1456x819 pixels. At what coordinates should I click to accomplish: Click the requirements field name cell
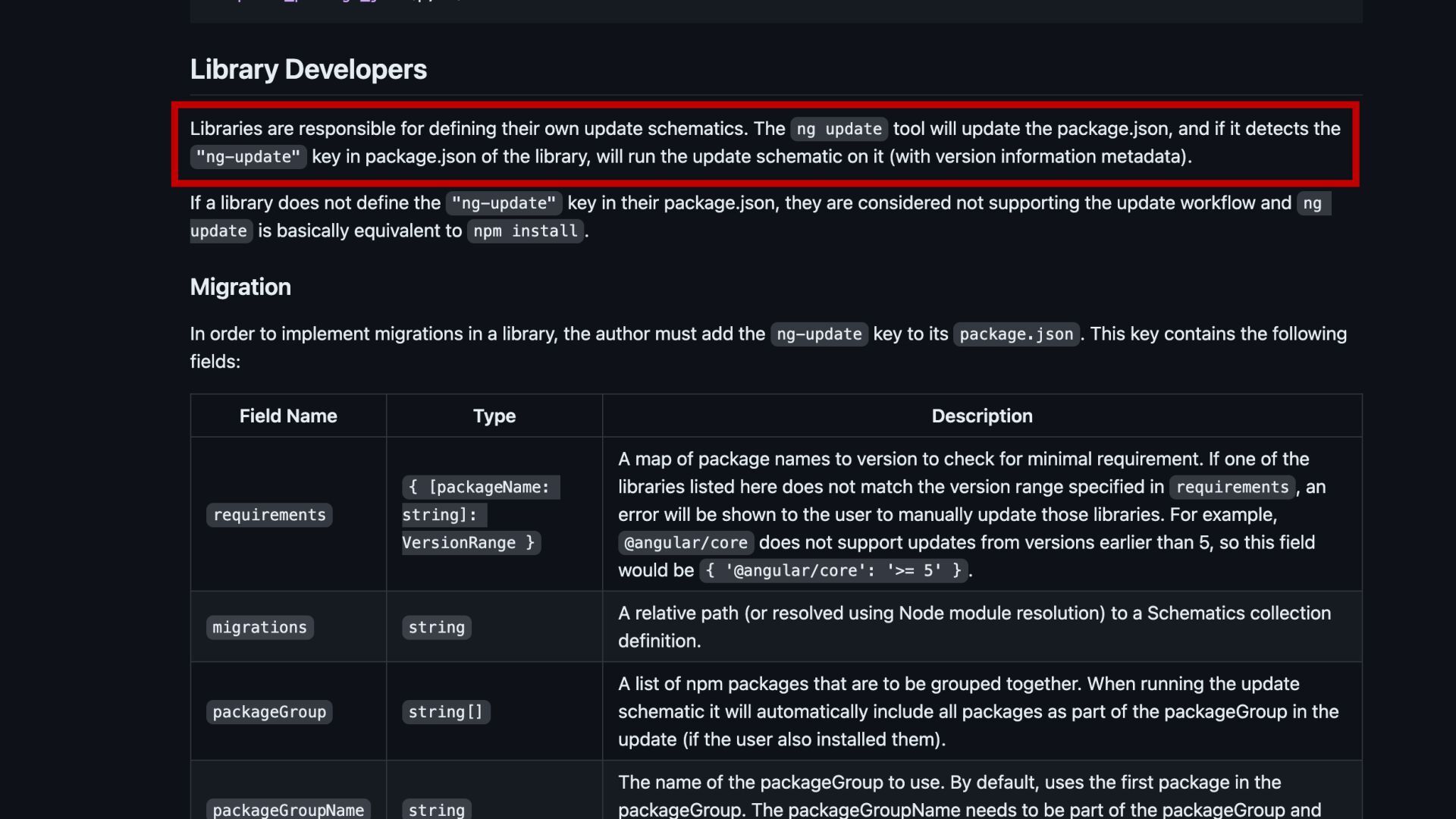(269, 516)
